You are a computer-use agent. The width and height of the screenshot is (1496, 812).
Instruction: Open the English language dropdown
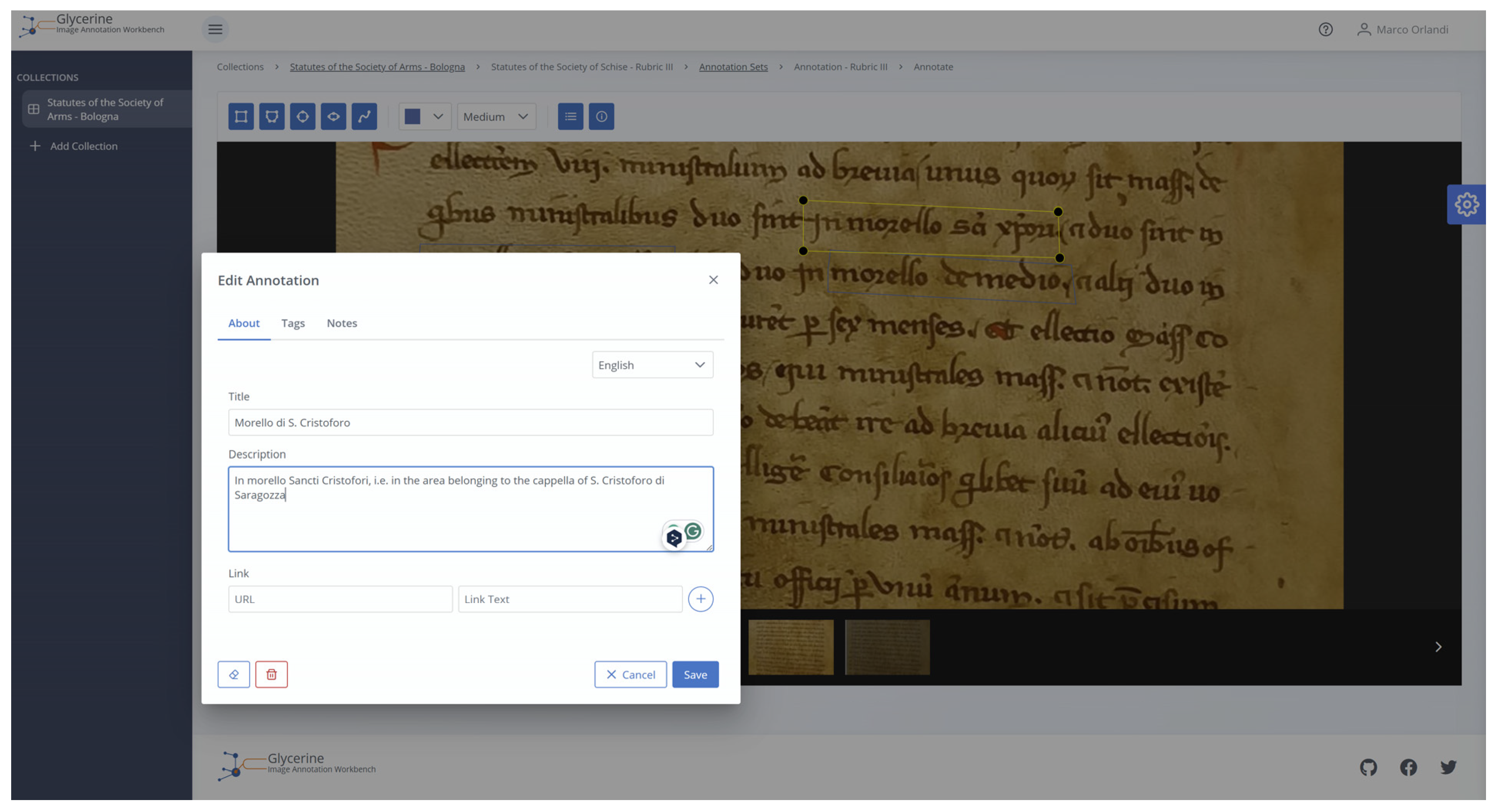[x=652, y=365]
